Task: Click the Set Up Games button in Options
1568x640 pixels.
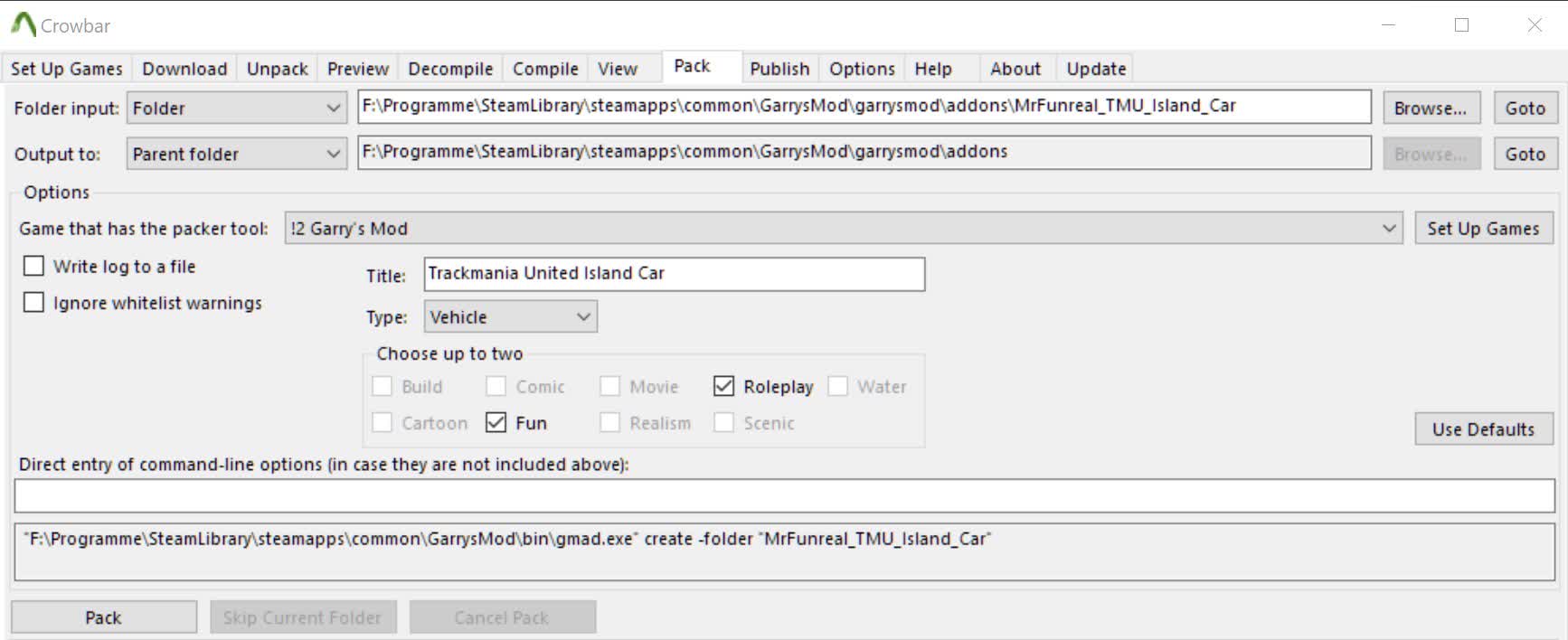Action: pyautogui.click(x=1483, y=228)
